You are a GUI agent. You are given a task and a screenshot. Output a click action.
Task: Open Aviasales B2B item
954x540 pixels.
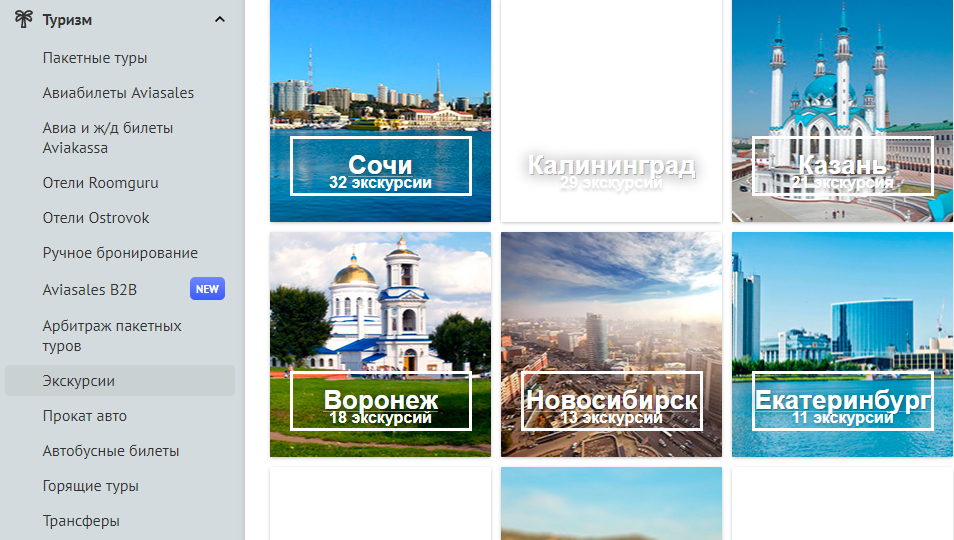pos(89,289)
